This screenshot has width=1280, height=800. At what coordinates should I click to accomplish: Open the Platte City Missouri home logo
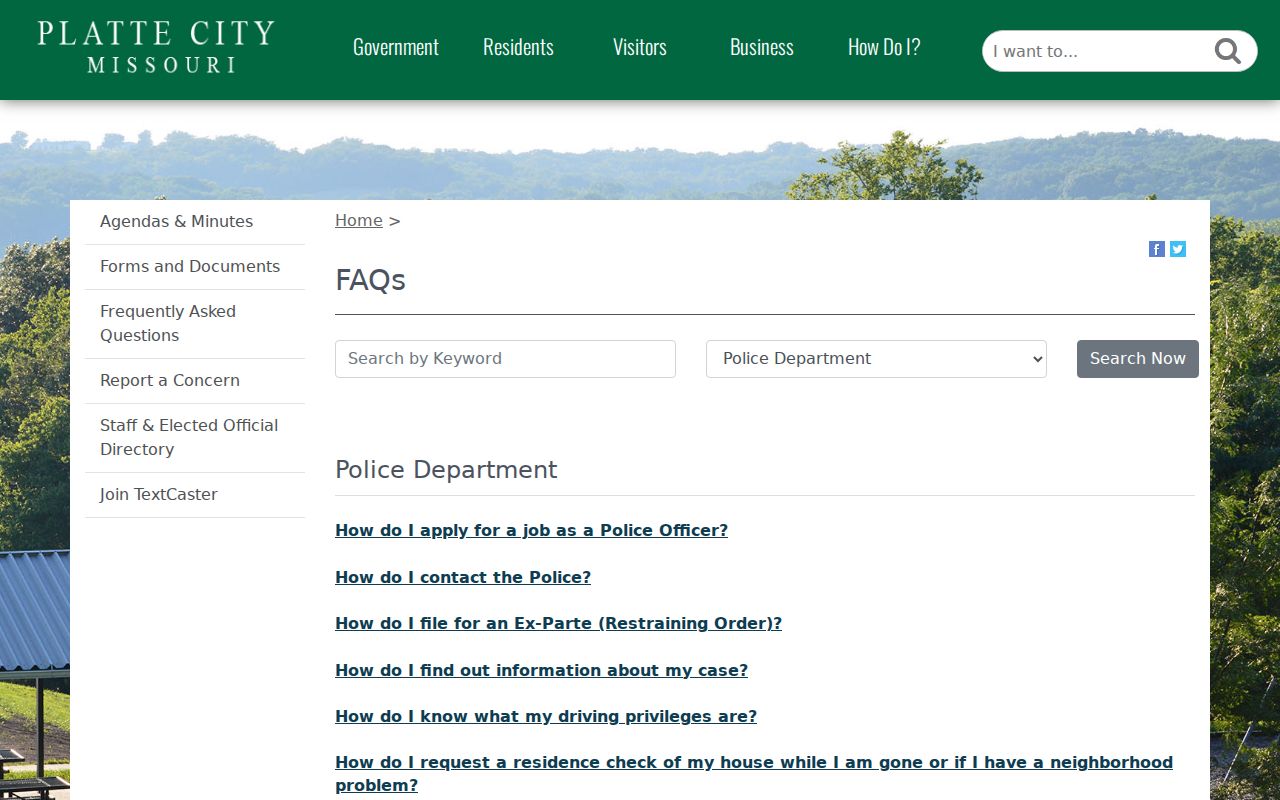click(x=156, y=47)
